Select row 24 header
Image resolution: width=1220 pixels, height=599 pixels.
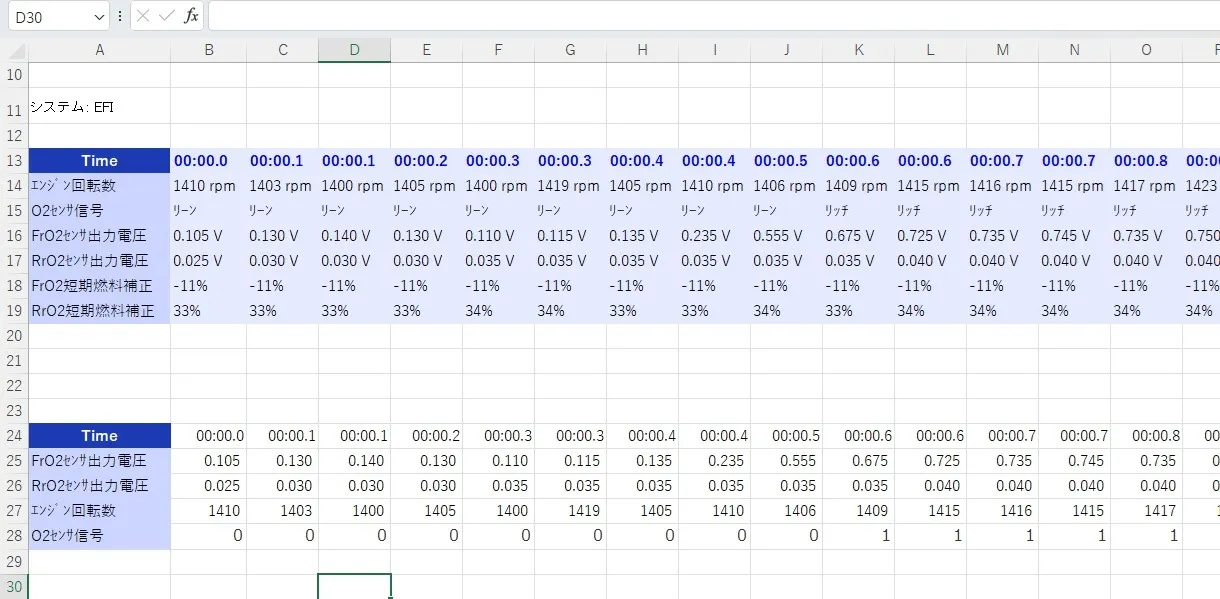(x=14, y=436)
